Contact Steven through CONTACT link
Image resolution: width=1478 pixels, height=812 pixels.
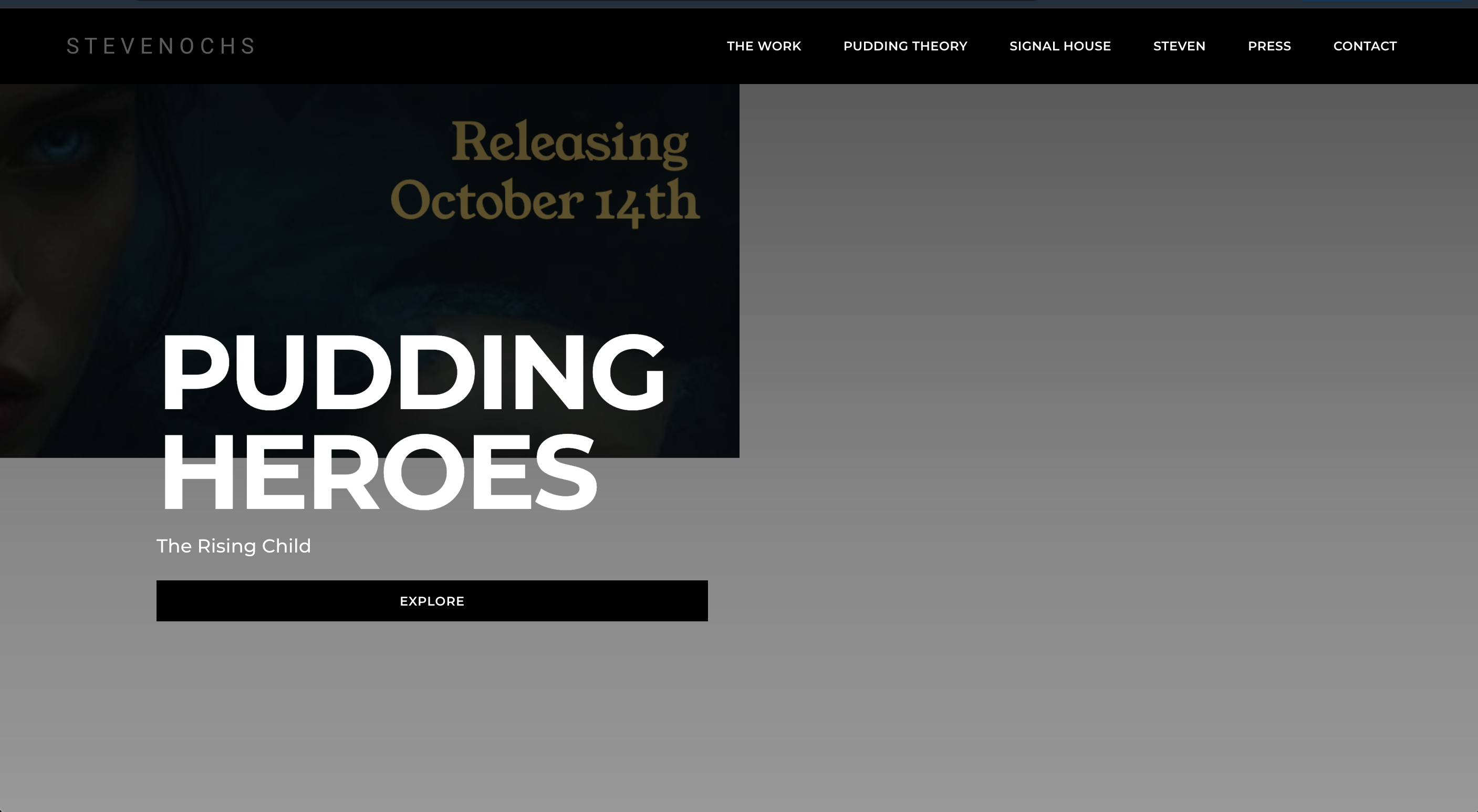(1365, 46)
